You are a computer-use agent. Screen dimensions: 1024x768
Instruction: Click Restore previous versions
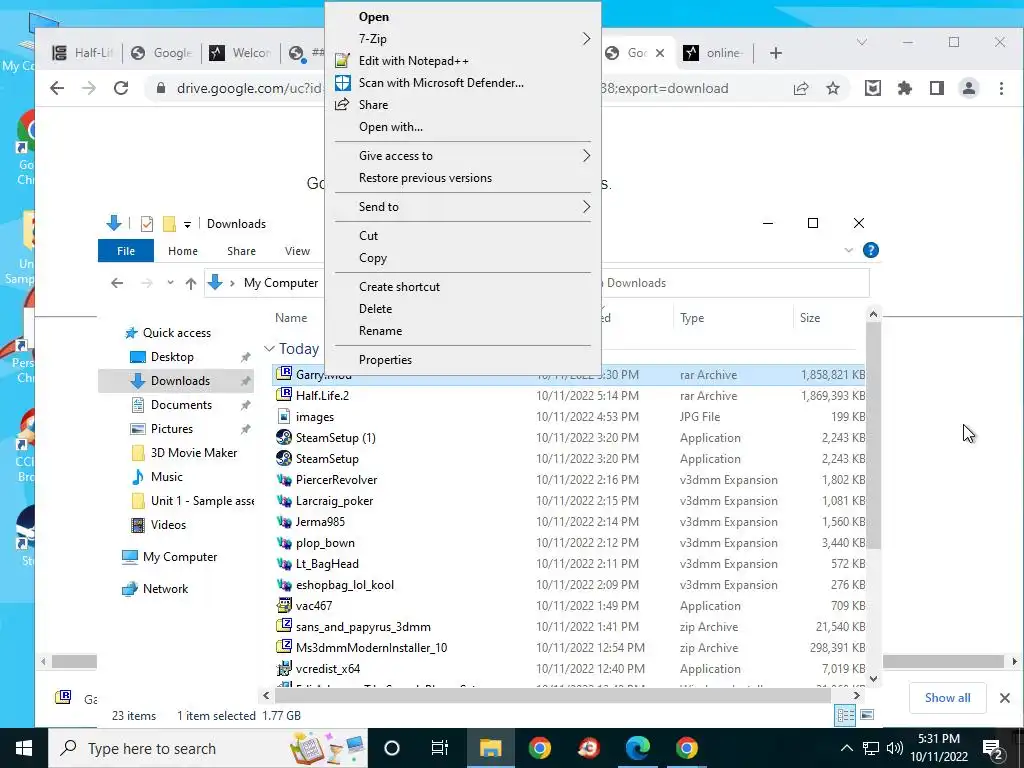[425, 178]
